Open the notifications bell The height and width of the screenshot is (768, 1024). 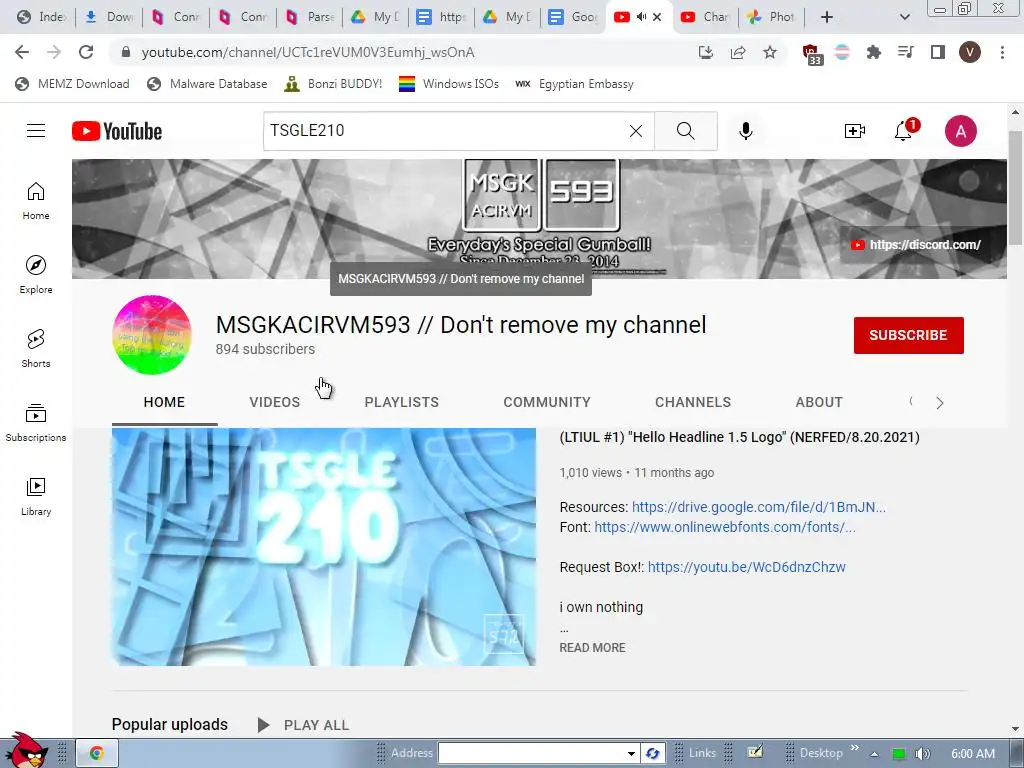tap(903, 131)
